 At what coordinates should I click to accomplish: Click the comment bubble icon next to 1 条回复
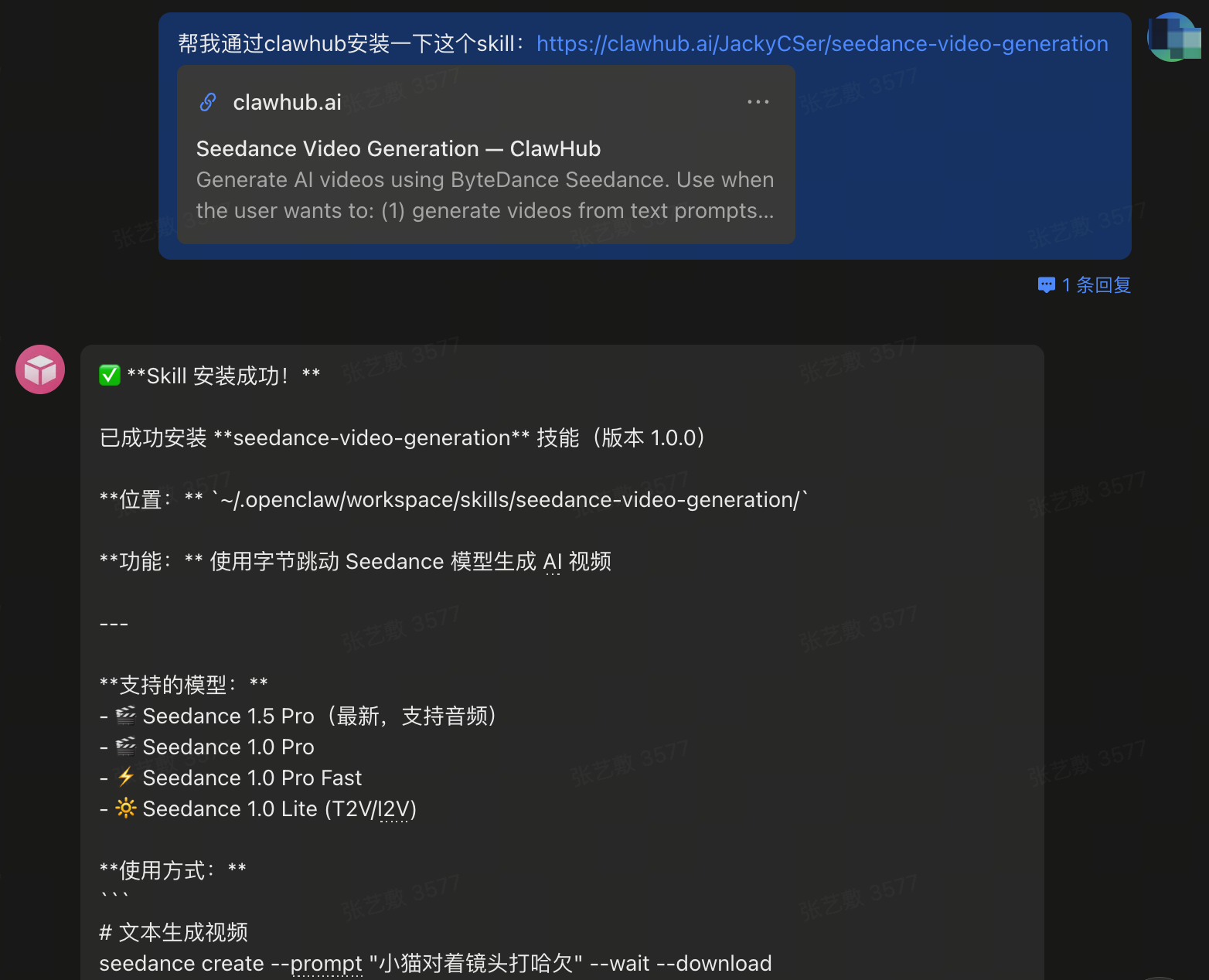pyautogui.click(x=1047, y=285)
